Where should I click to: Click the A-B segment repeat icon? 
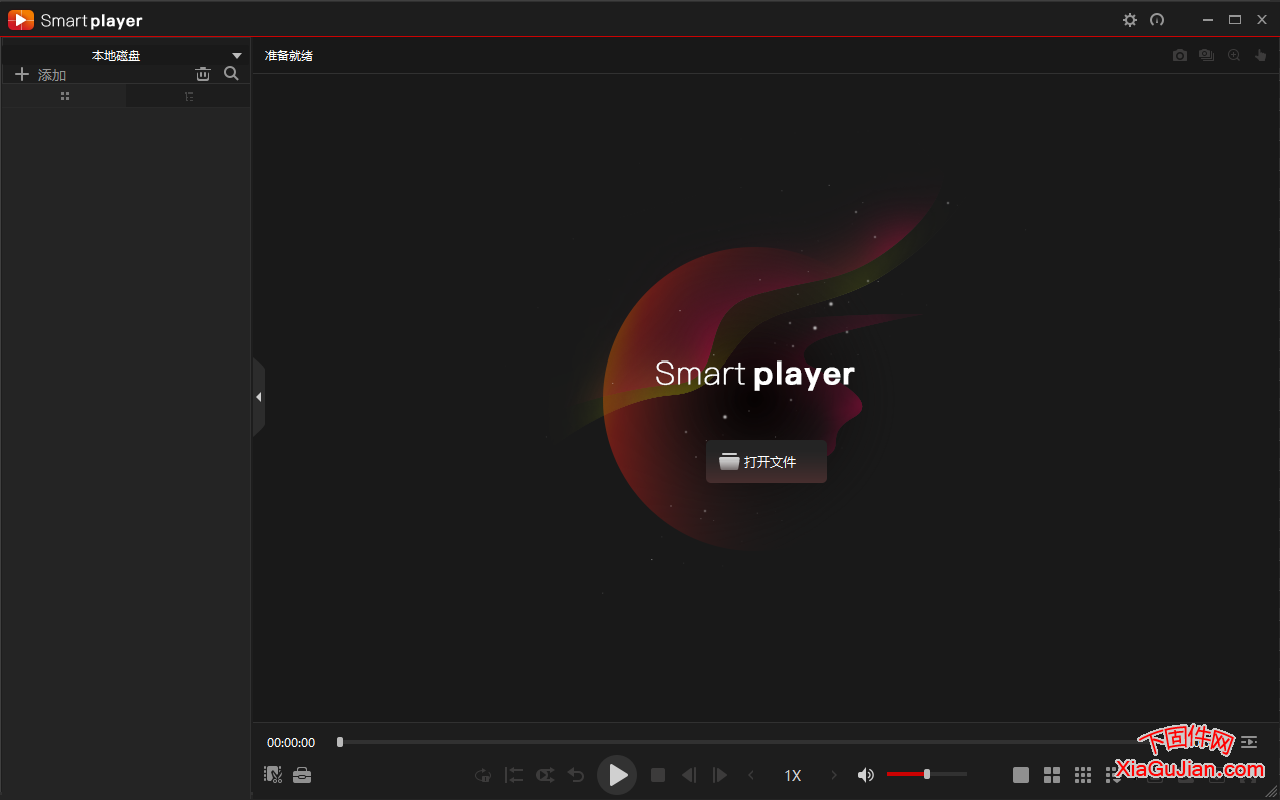point(514,775)
